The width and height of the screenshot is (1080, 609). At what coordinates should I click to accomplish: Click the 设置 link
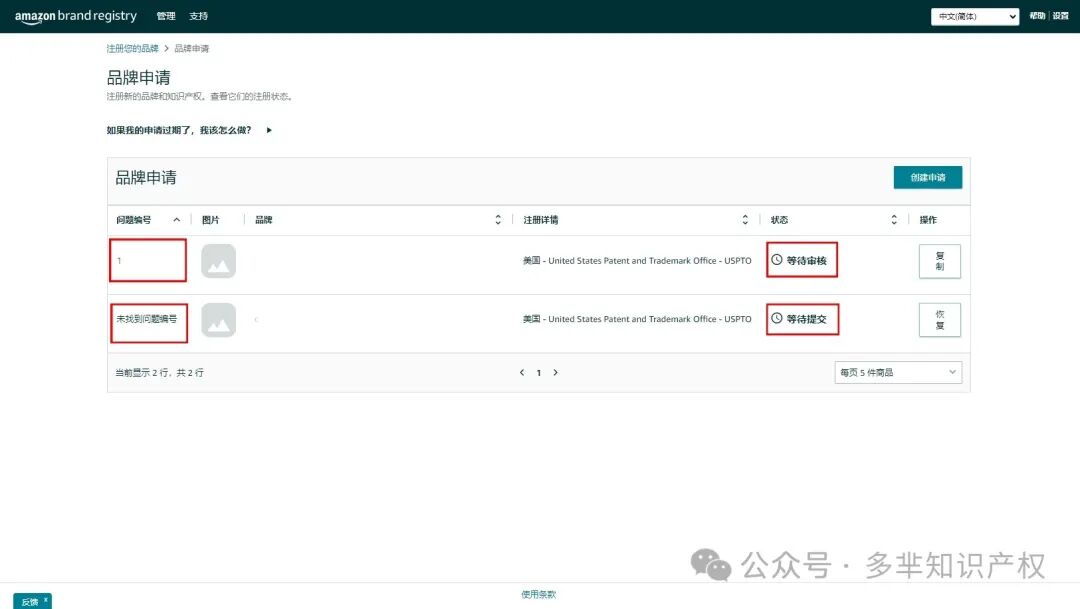tap(1061, 16)
